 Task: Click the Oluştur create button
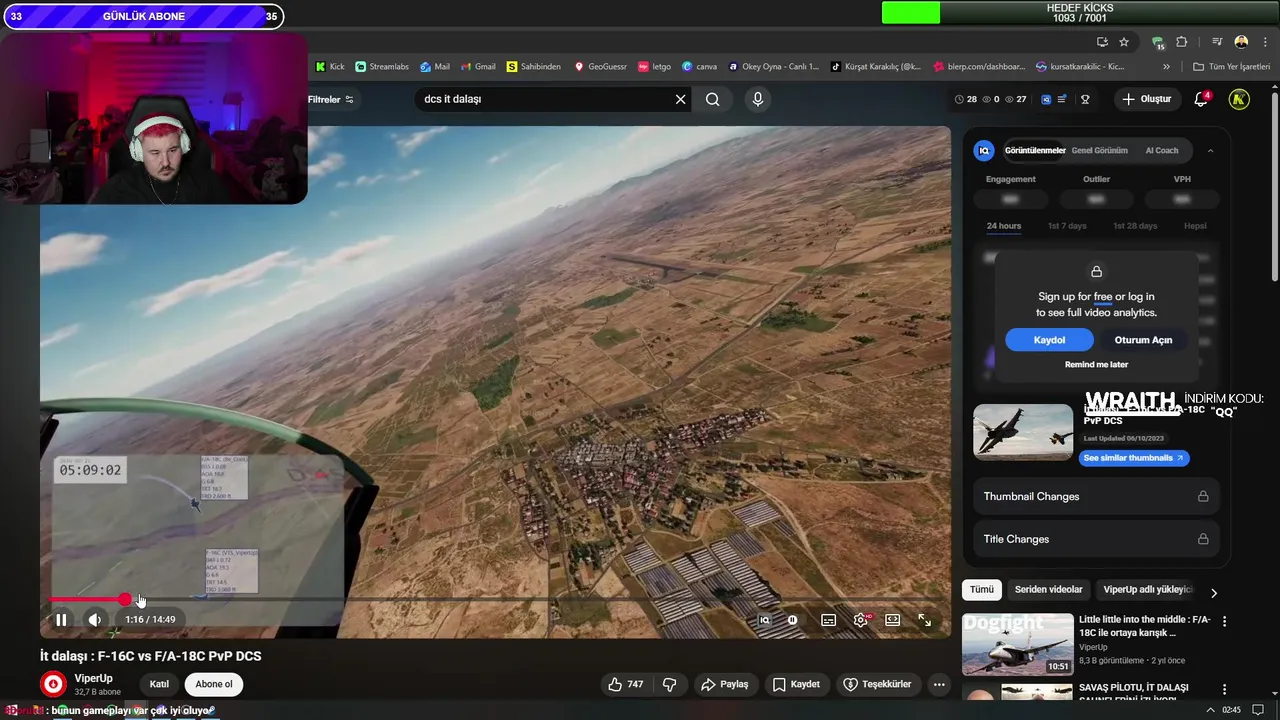pyautogui.click(x=1146, y=99)
